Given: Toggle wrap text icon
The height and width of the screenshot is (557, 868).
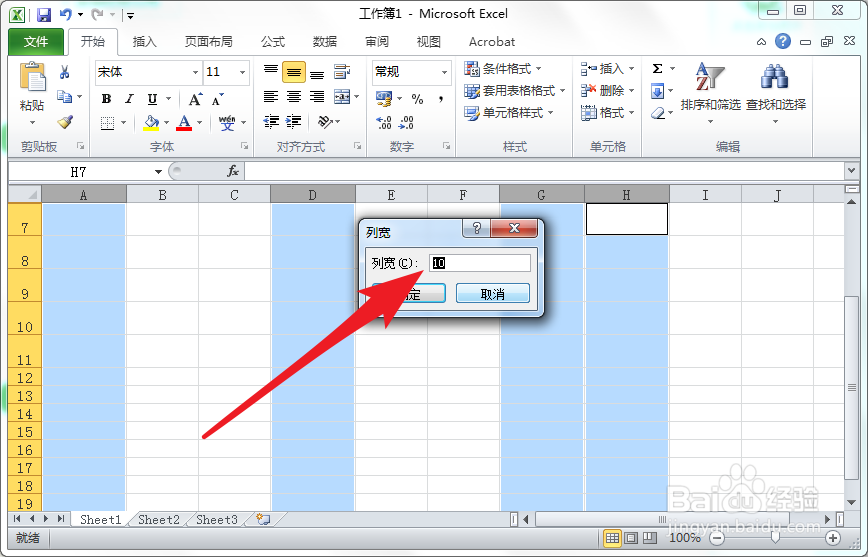Looking at the screenshot, I should click(342, 71).
